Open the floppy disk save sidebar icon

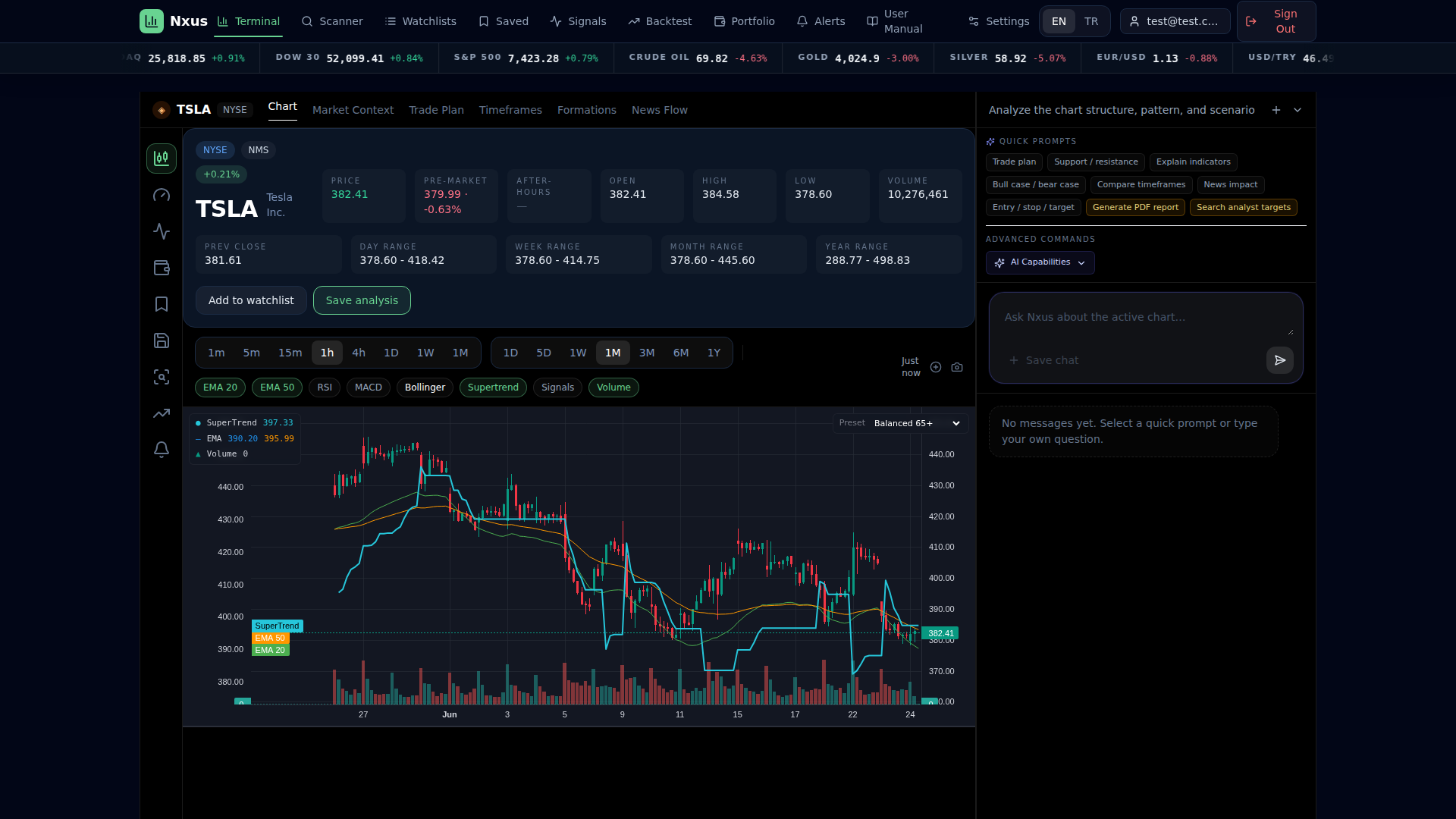pyautogui.click(x=162, y=340)
